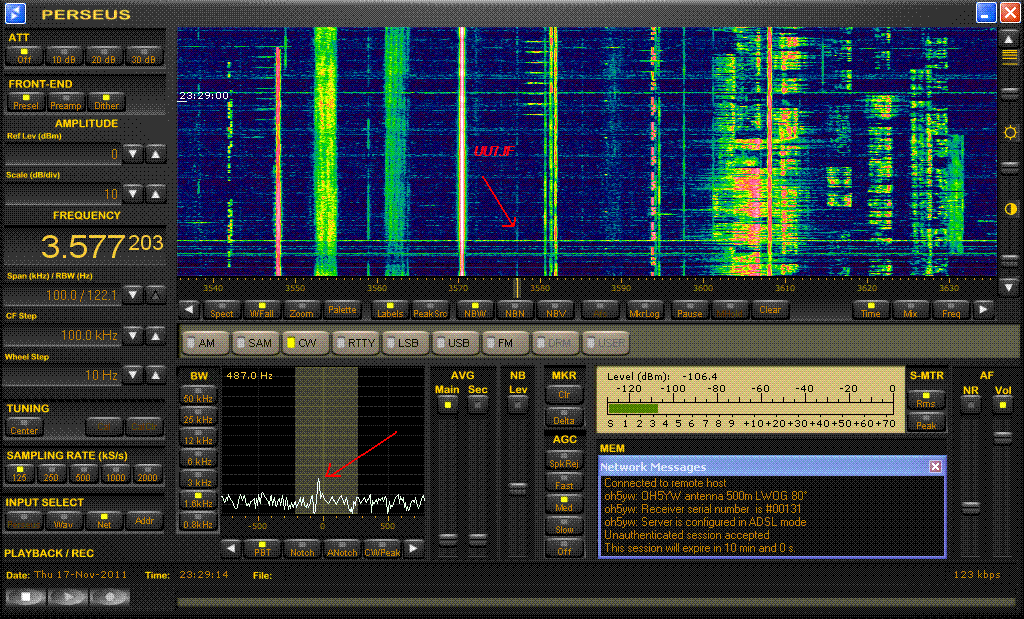1024x619 pixels.
Task: Close the Network Messages window
Action: click(935, 466)
